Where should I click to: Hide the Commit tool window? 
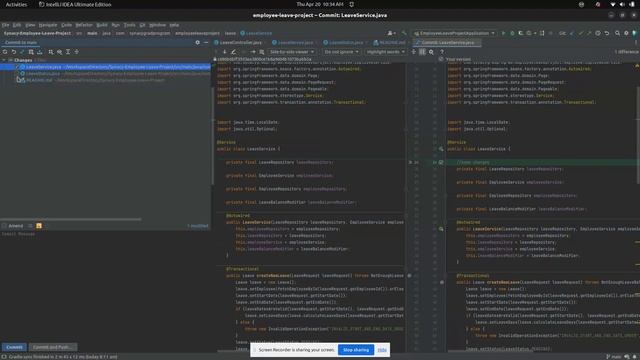pyautogui.click(x=206, y=42)
